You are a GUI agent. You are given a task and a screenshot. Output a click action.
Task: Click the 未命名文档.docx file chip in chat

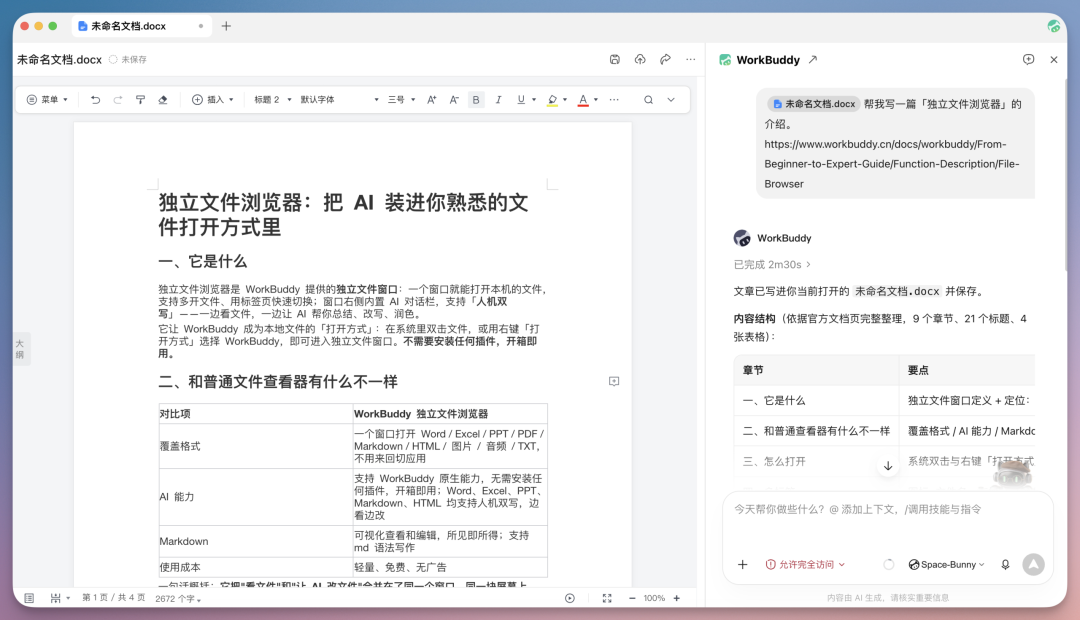click(x=813, y=104)
